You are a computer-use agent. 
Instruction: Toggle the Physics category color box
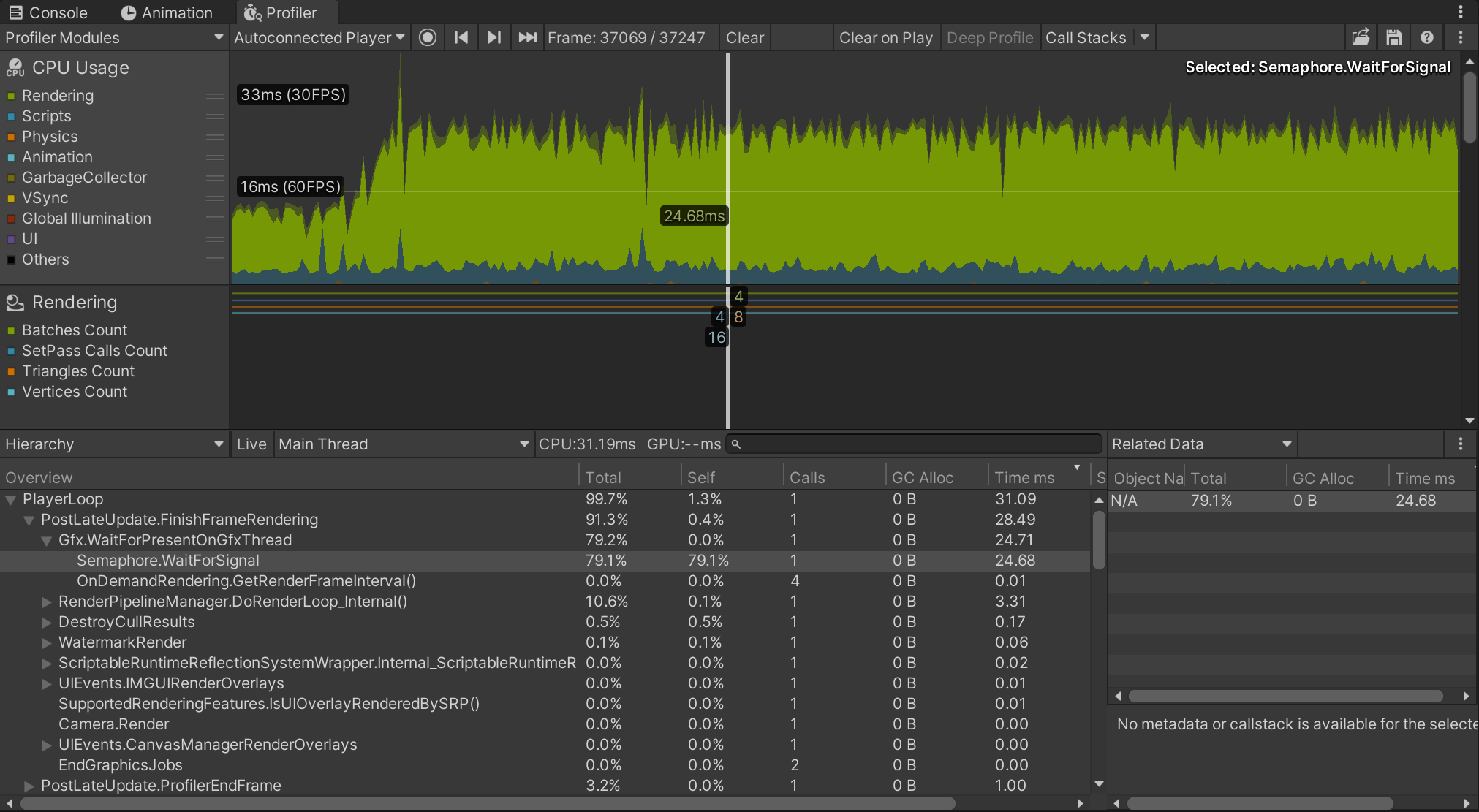(11, 137)
